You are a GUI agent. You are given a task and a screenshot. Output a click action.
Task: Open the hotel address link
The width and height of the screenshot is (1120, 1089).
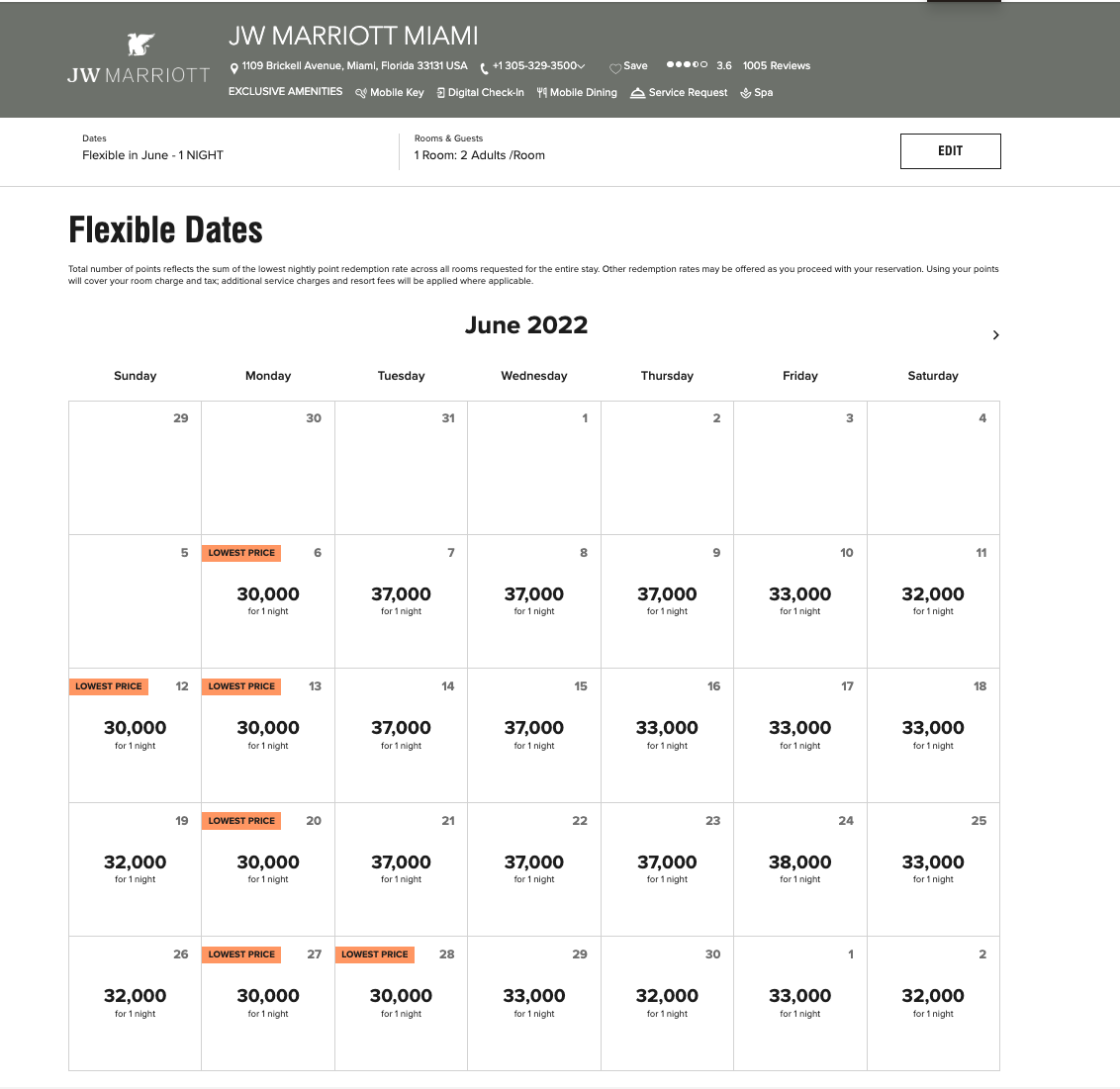point(354,65)
